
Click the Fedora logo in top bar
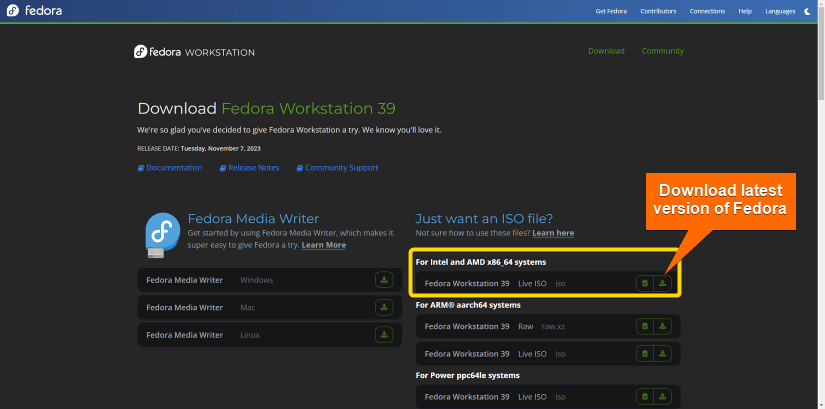(34, 11)
